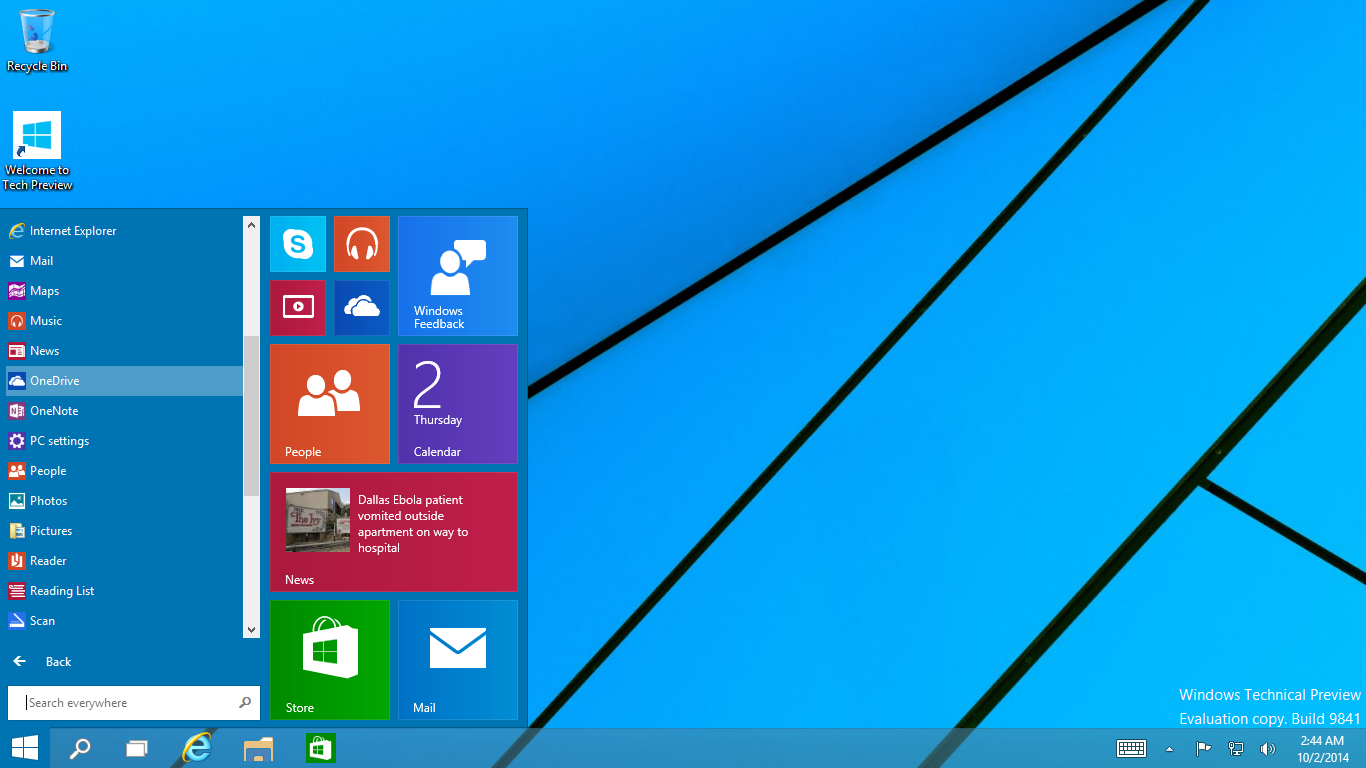Image resolution: width=1366 pixels, height=768 pixels.
Task: Open the touch keyboard icon
Action: (1131, 748)
